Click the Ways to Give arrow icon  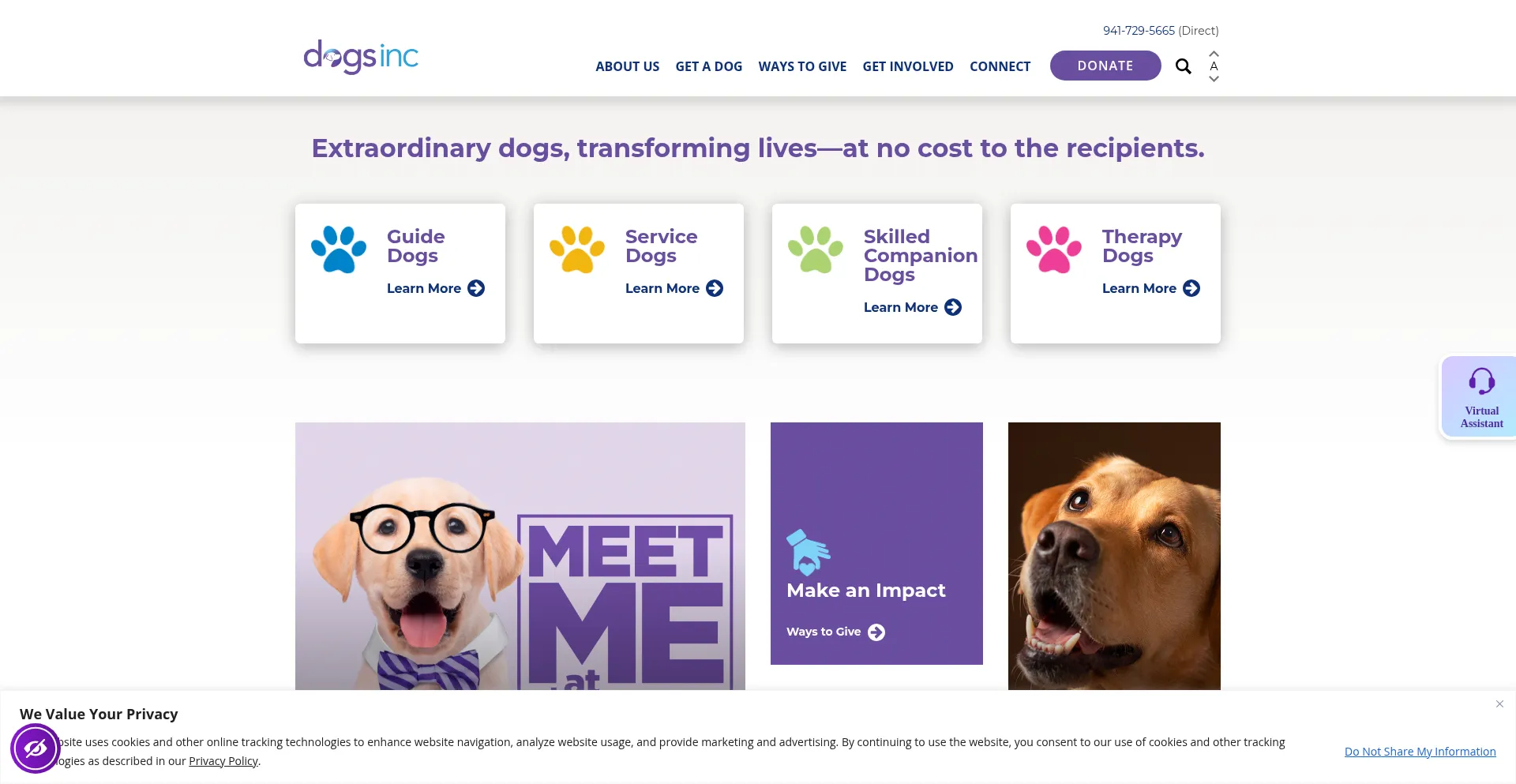[876, 632]
